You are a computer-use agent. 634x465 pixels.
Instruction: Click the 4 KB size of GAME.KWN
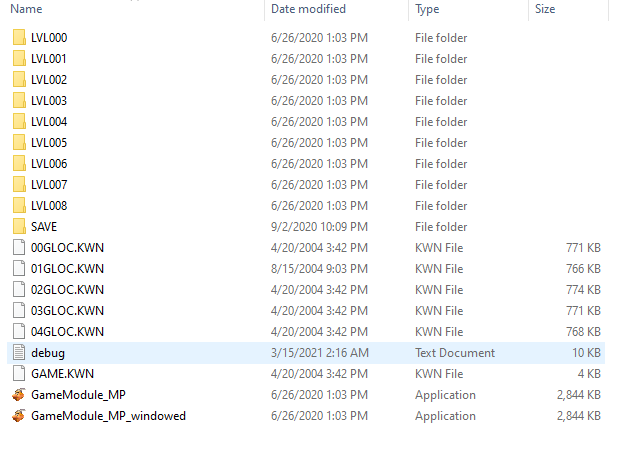(x=590, y=374)
